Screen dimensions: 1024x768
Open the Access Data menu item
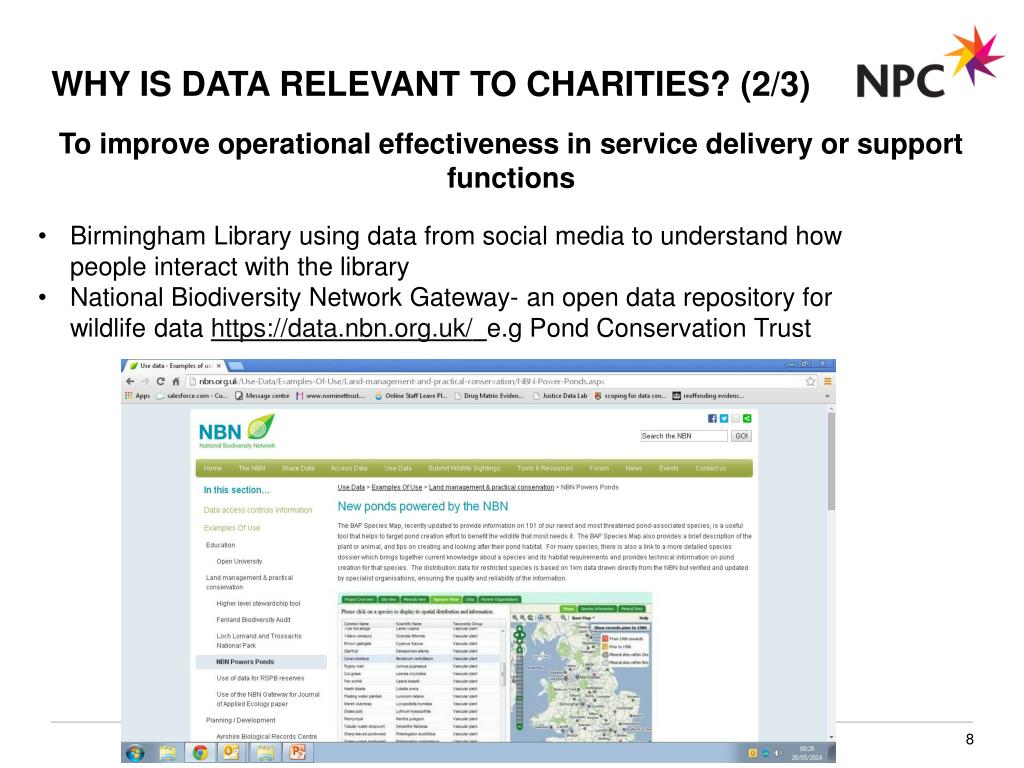349,468
